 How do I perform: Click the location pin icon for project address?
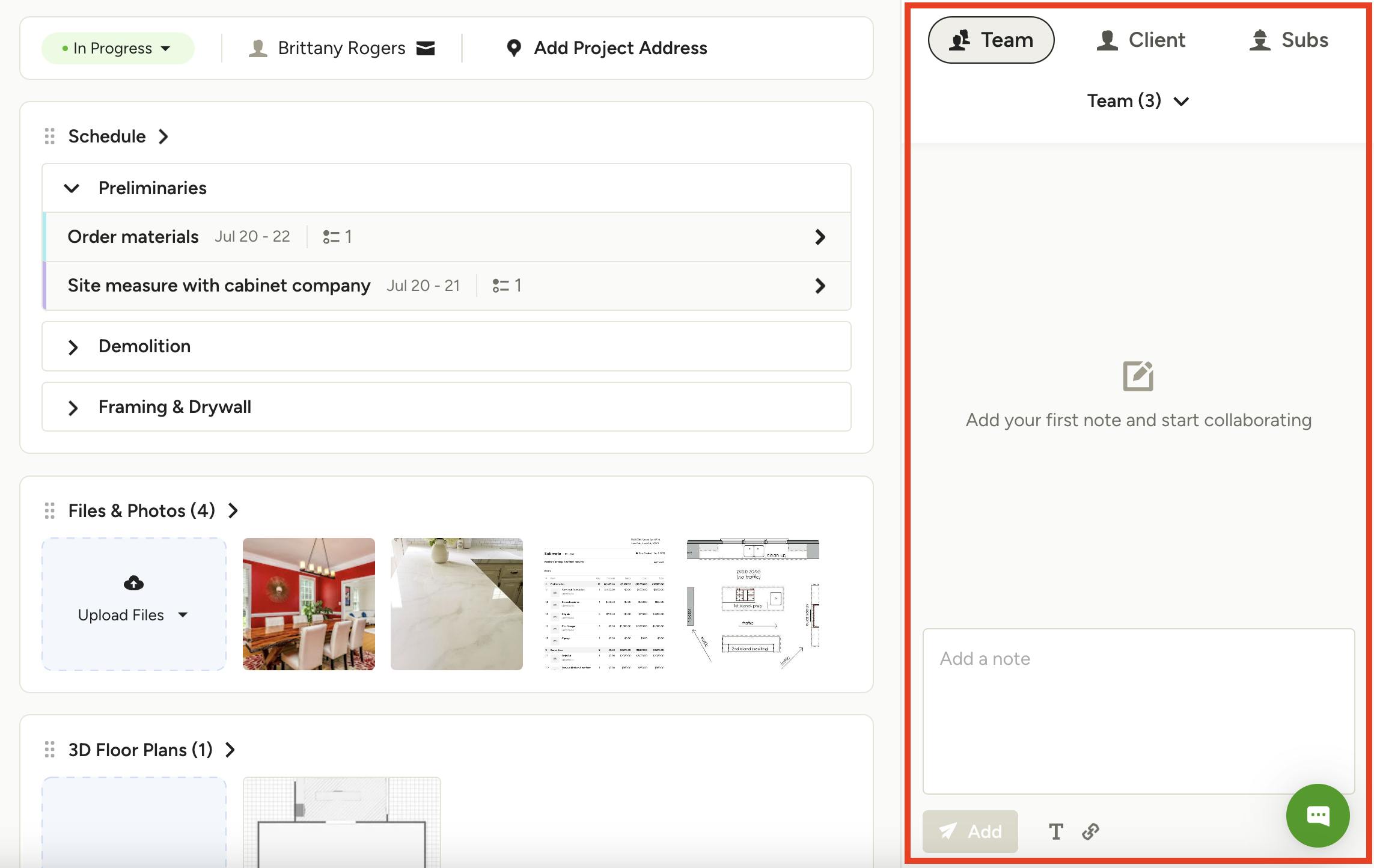[514, 48]
